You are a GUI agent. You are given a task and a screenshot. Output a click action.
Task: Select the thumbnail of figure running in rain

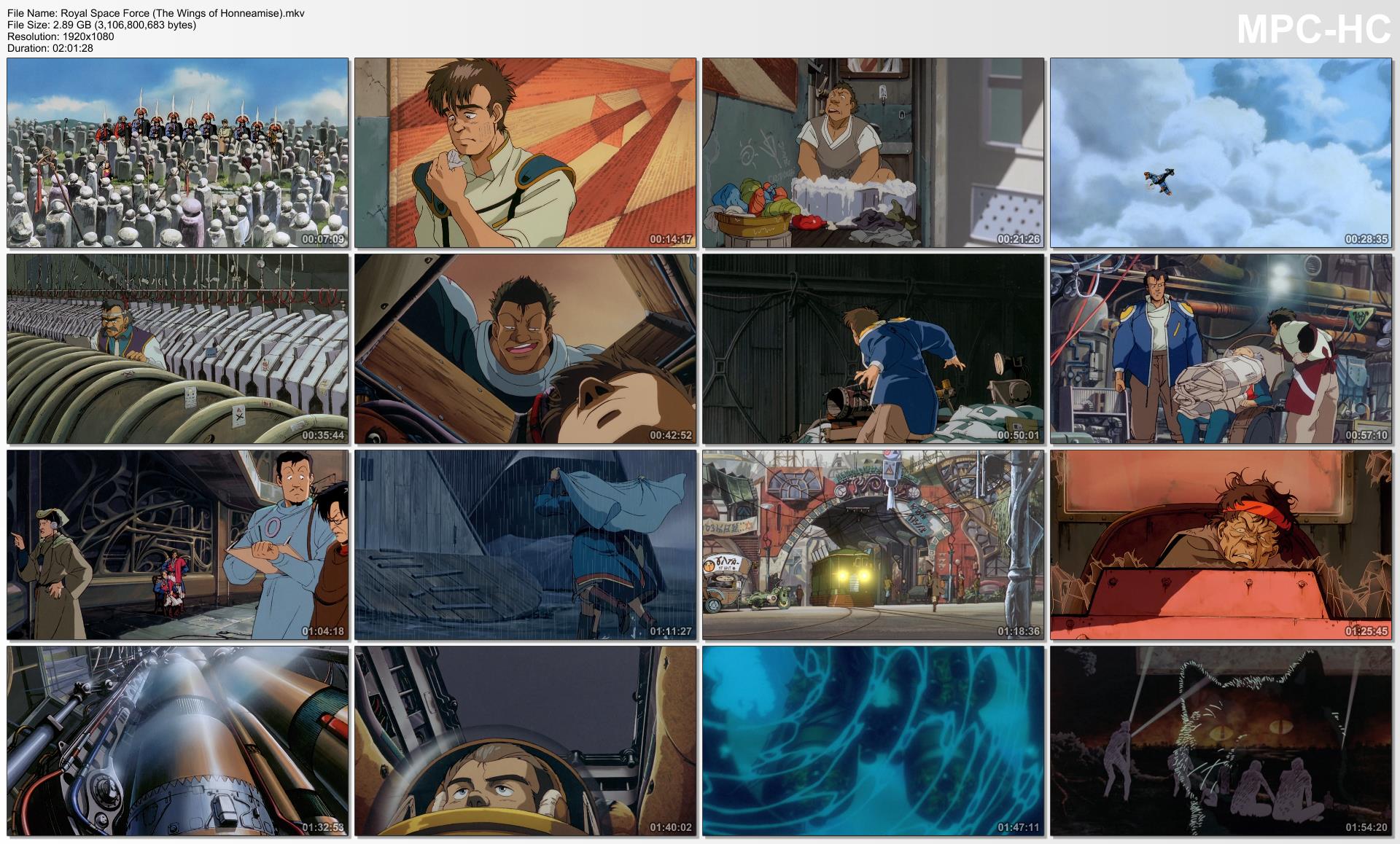pos(526,545)
